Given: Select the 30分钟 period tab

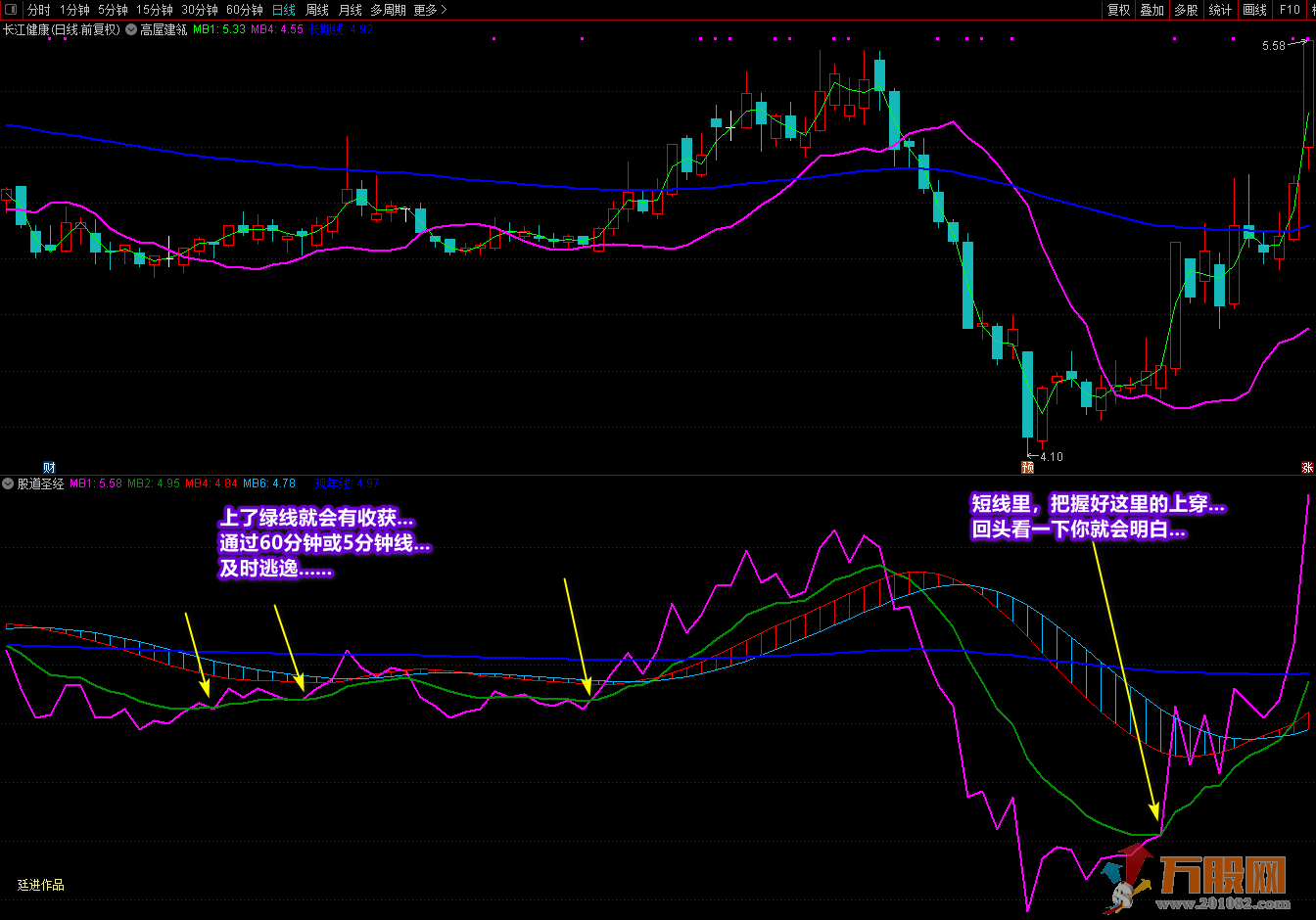Looking at the screenshot, I should pos(200,10).
